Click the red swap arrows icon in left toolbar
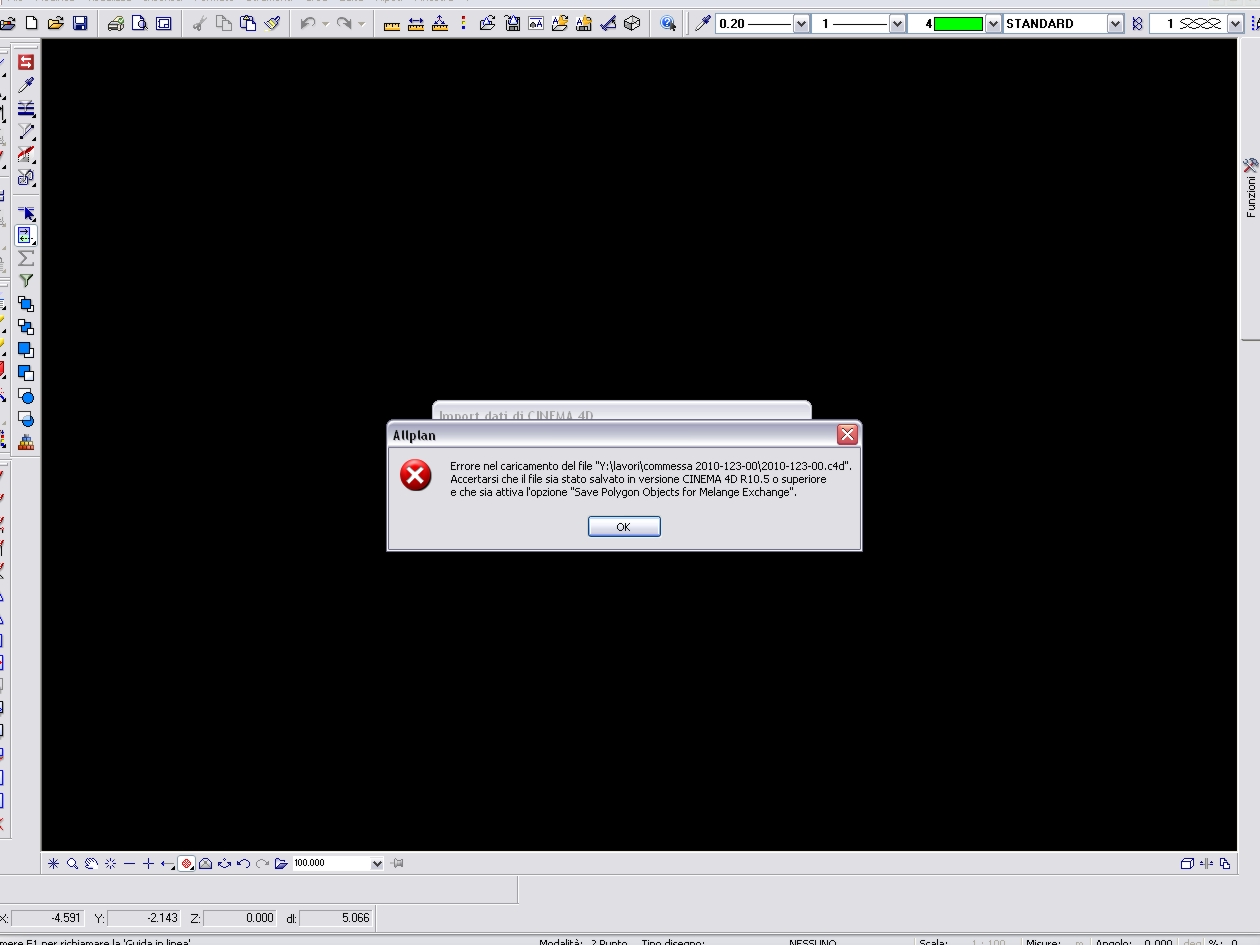 point(26,62)
